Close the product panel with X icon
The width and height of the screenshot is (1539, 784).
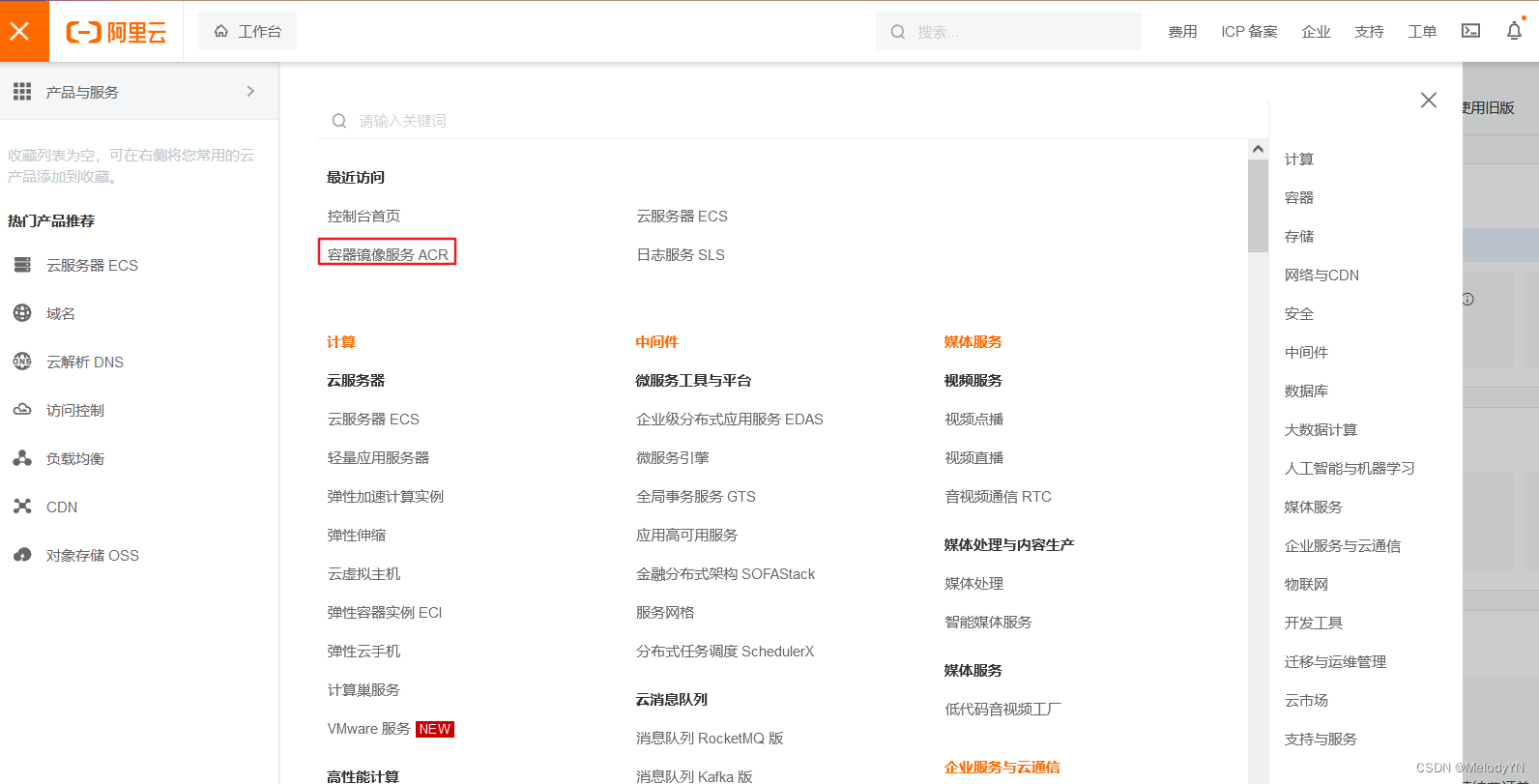[x=1429, y=100]
